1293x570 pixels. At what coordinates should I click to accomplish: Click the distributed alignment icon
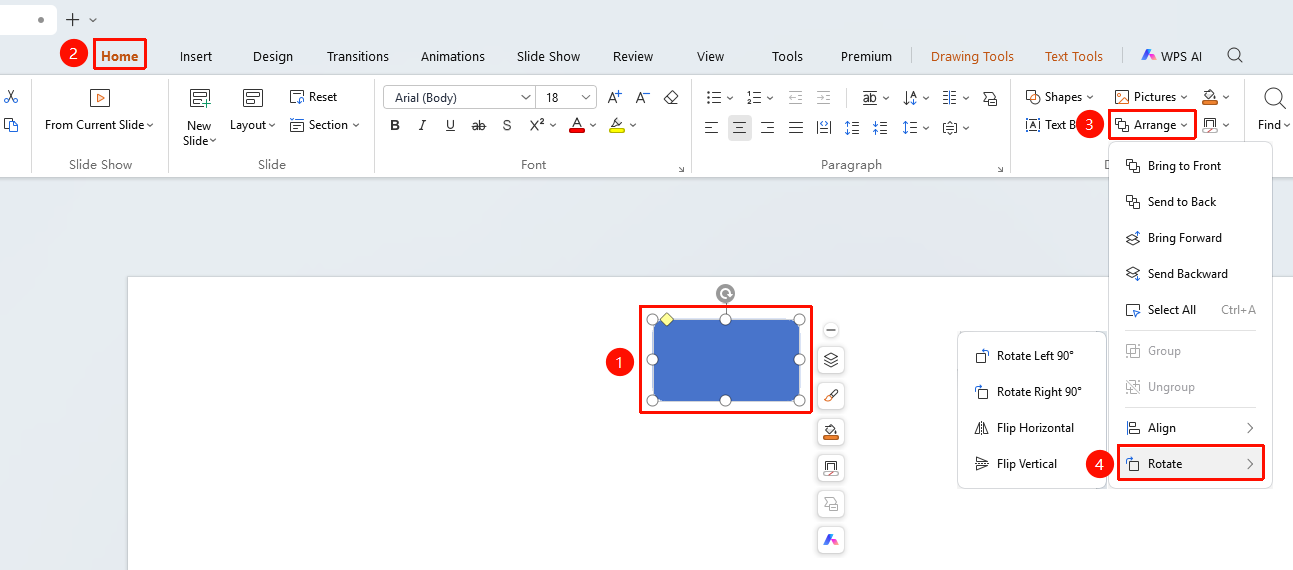pos(823,127)
